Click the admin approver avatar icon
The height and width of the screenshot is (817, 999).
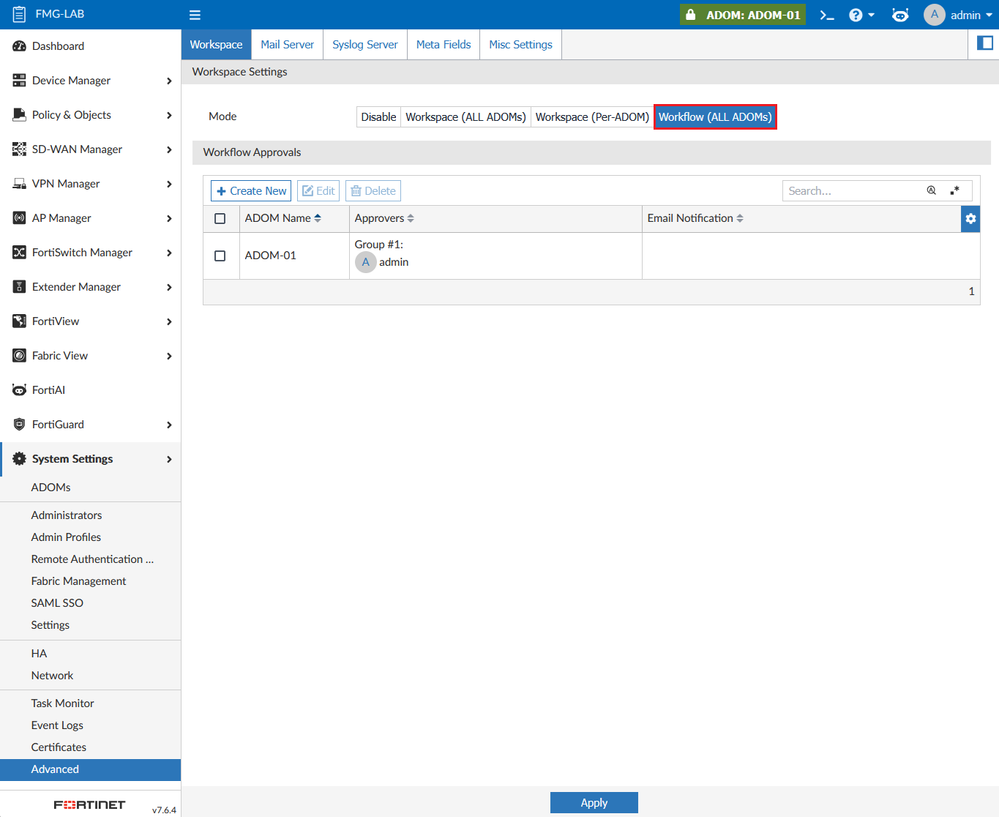pos(366,262)
